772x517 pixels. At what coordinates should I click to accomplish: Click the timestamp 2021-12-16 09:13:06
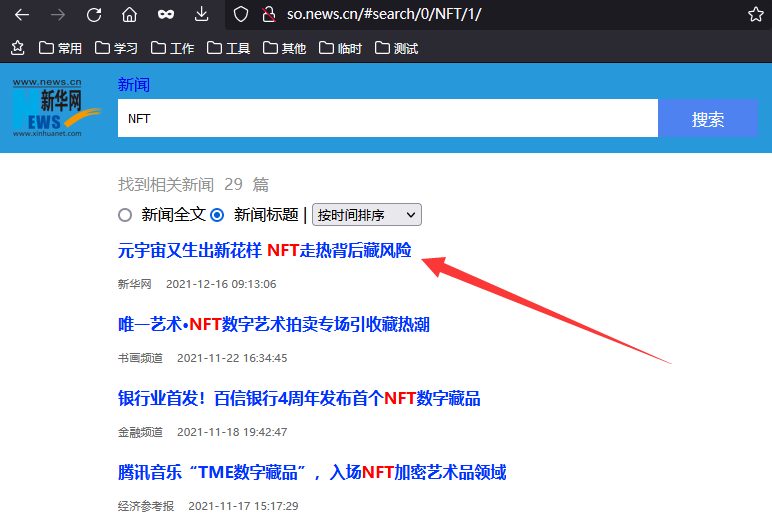(x=221, y=284)
